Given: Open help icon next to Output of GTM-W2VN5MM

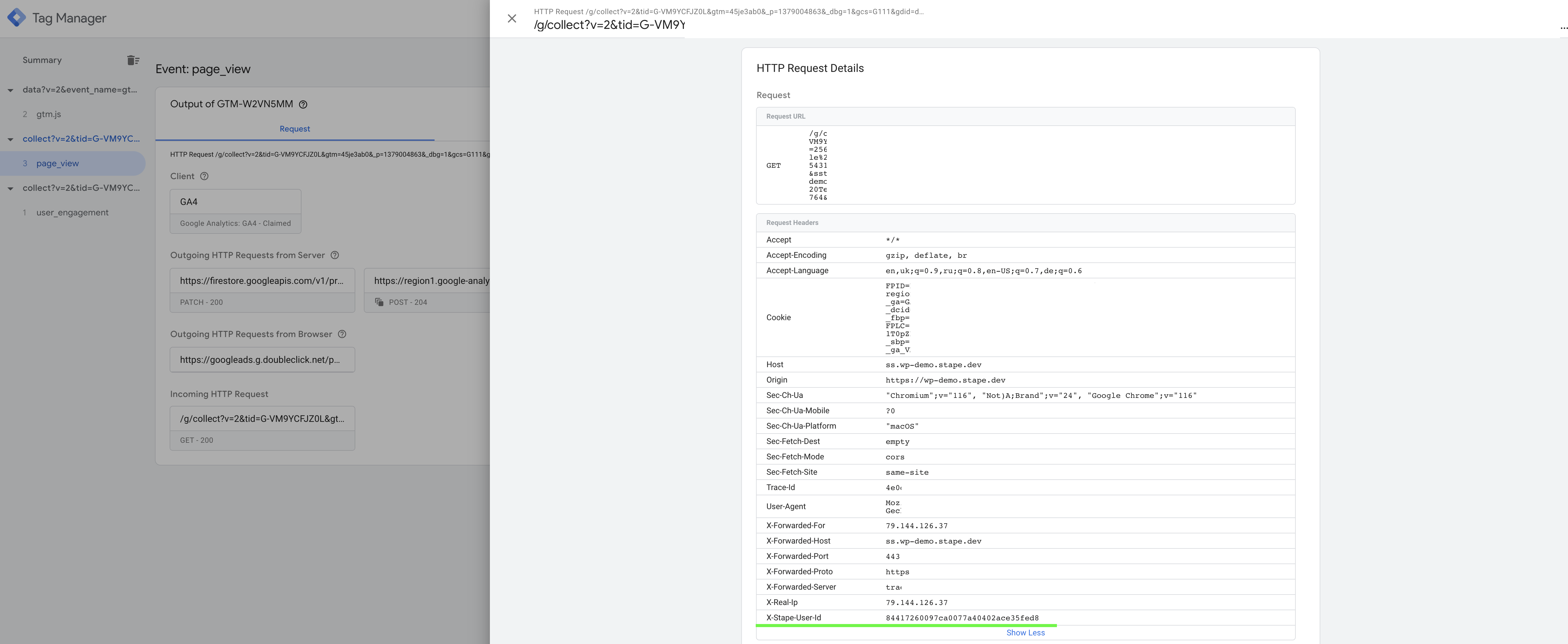Looking at the screenshot, I should [303, 104].
